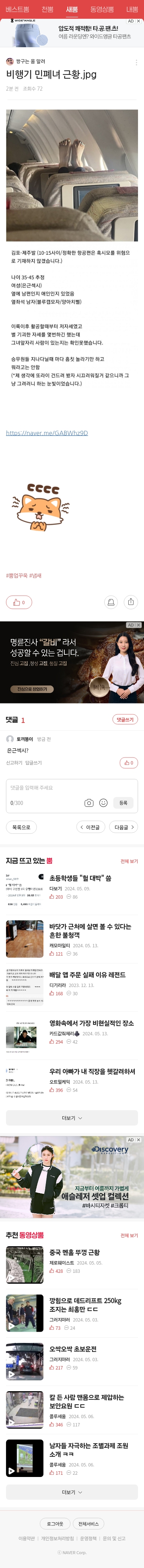Tap the author's profile avatar
Image resolution: width=144 pixels, height=1568 pixels.
tap(10, 62)
